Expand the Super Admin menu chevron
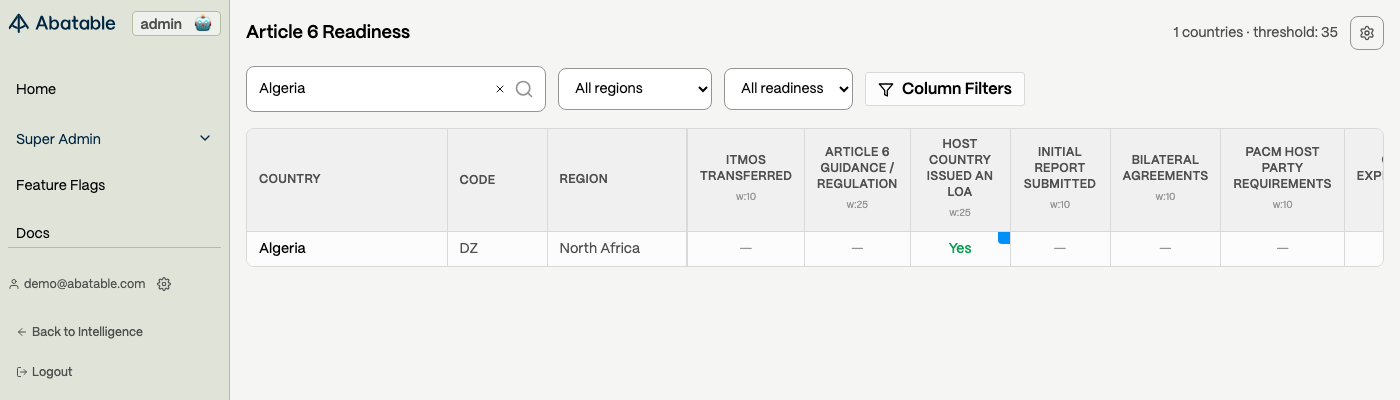The width and height of the screenshot is (1400, 400). (x=205, y=139)
